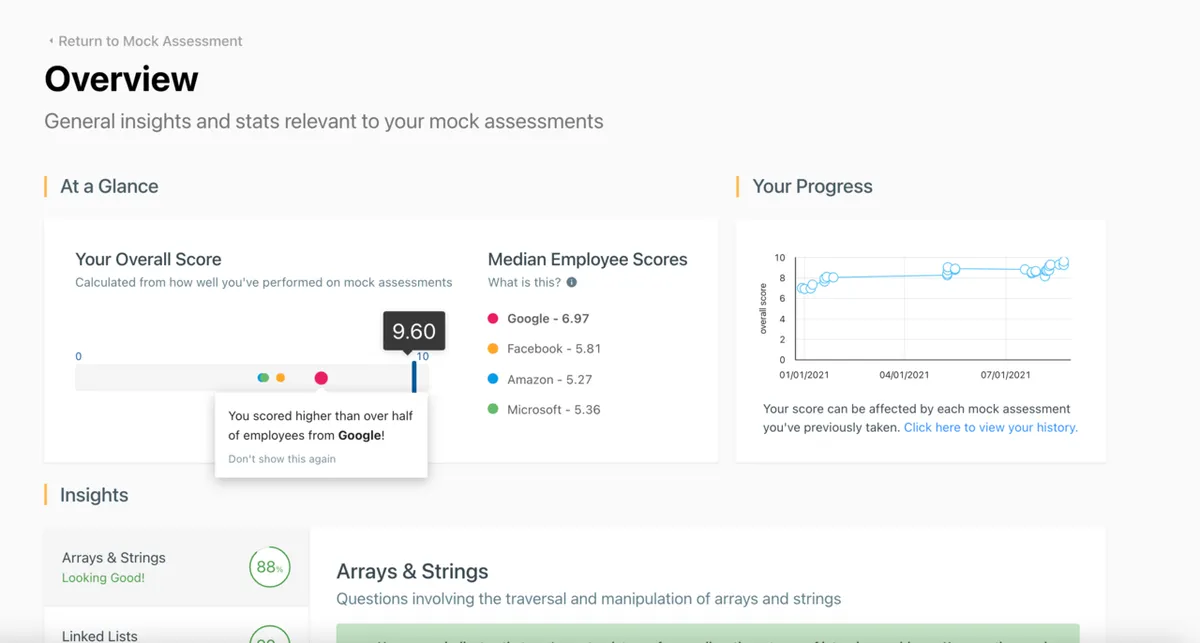Click the orange Facebook marker on score bar

(x=280, y=378)
